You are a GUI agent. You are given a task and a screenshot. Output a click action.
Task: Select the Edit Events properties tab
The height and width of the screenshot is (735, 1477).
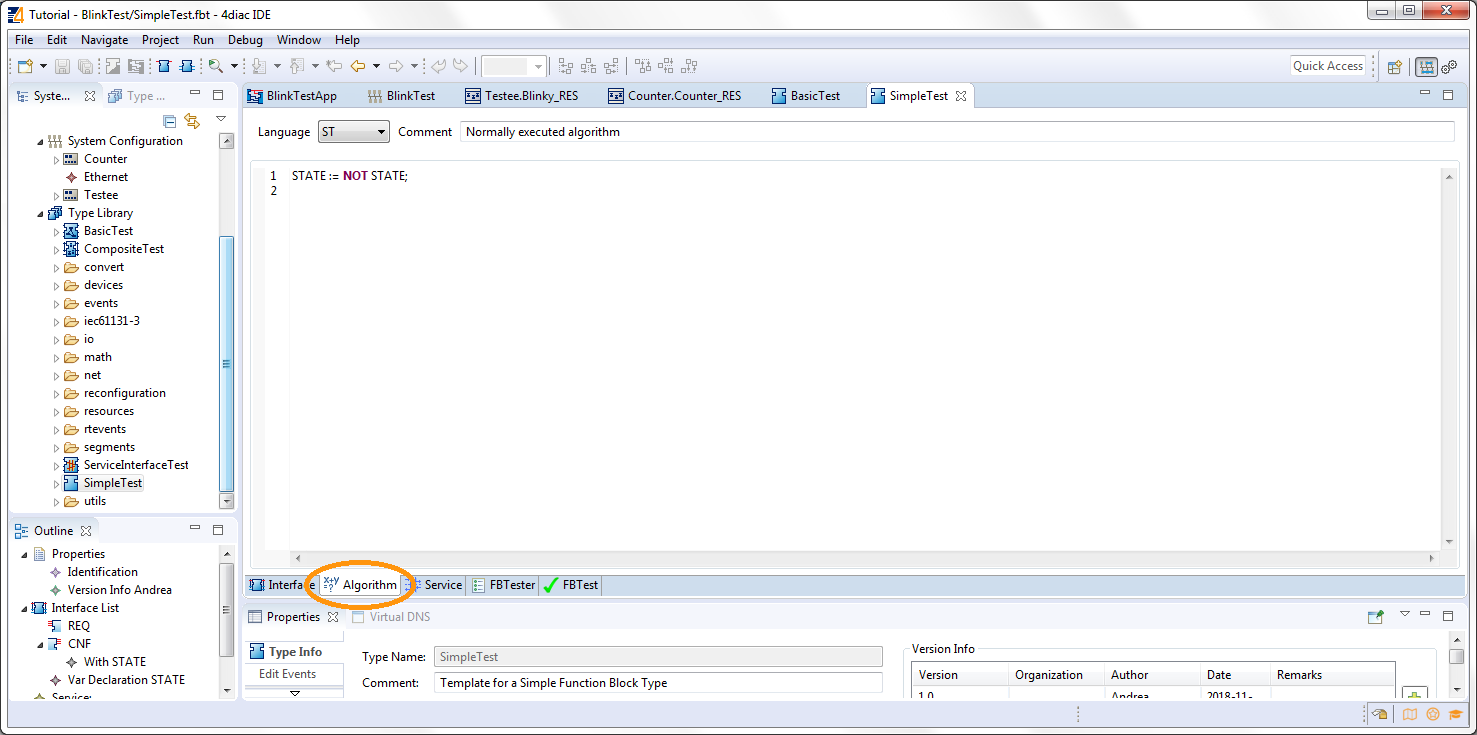point(287,674)
